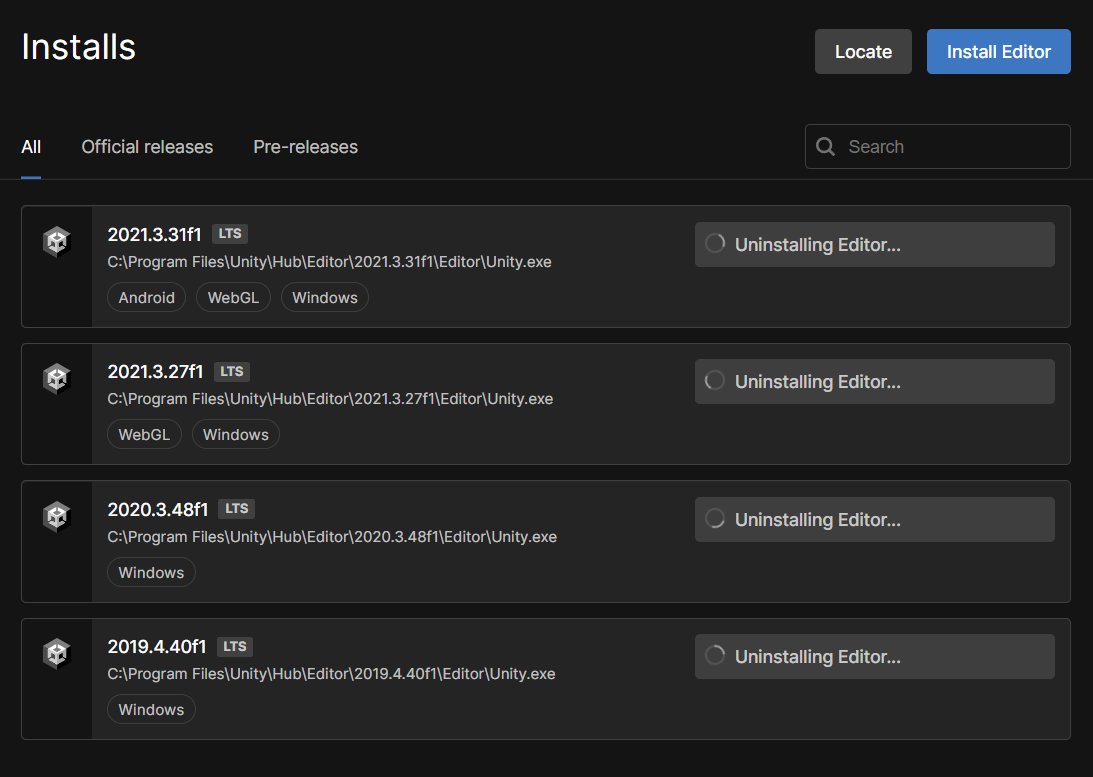Click the version title 2021.3.27f1
The height and width of the screenshot is (777, 1093).
(x=155, y=372)
